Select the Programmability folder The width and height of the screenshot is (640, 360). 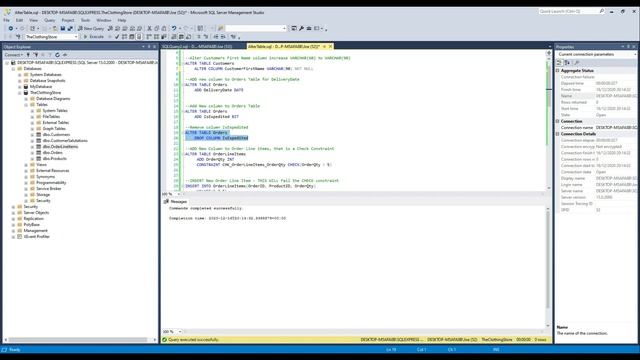(x=51, y=182)
